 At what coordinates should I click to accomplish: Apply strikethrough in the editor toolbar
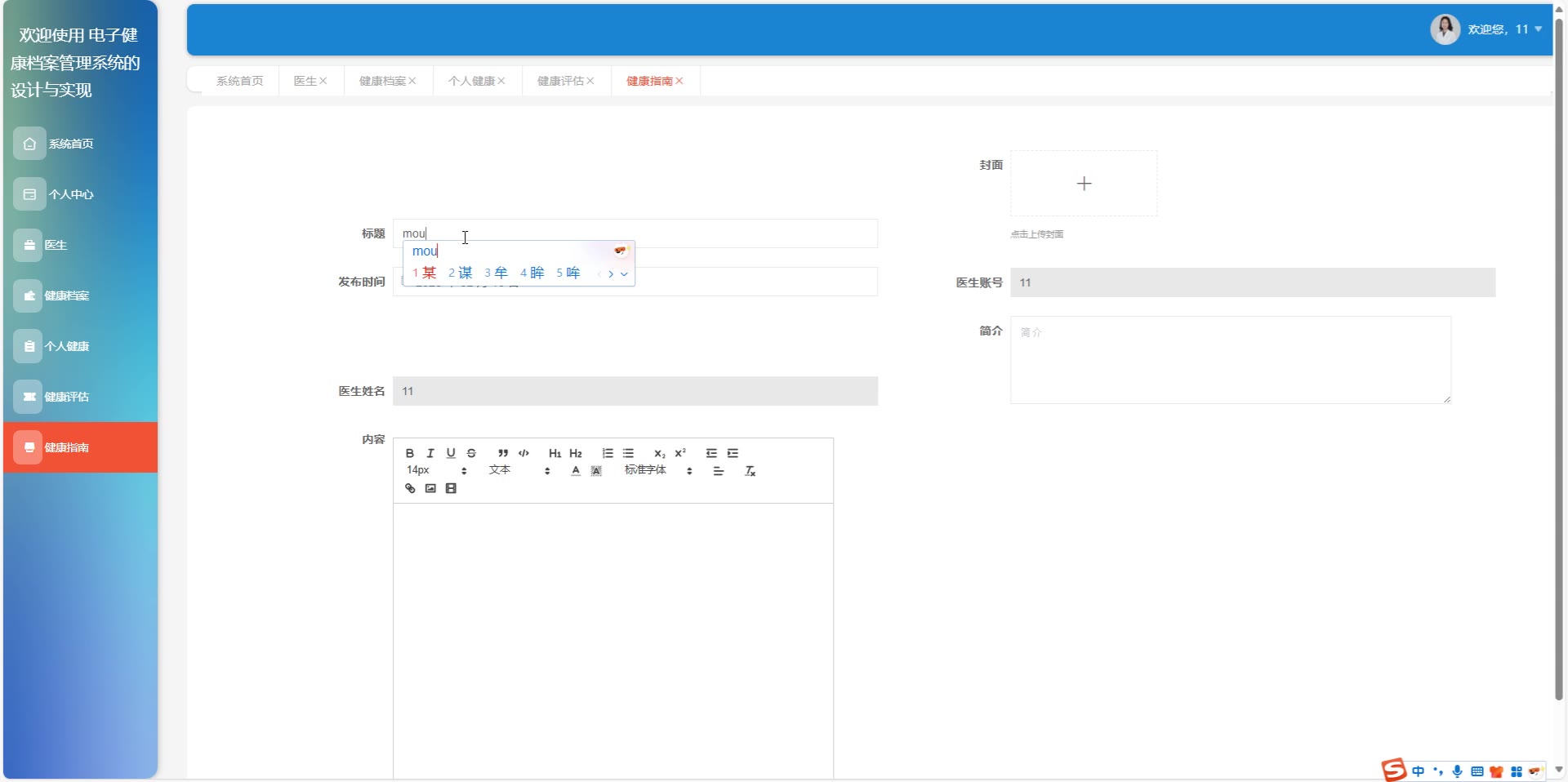tap(471, 453)
